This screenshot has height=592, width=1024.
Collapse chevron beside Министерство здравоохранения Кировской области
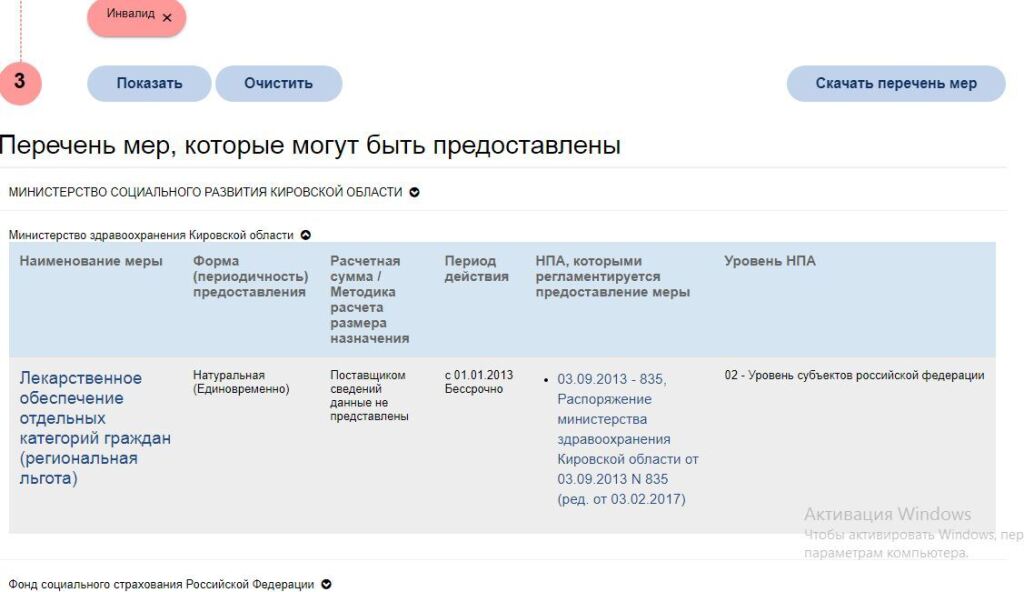click(306, 235)
